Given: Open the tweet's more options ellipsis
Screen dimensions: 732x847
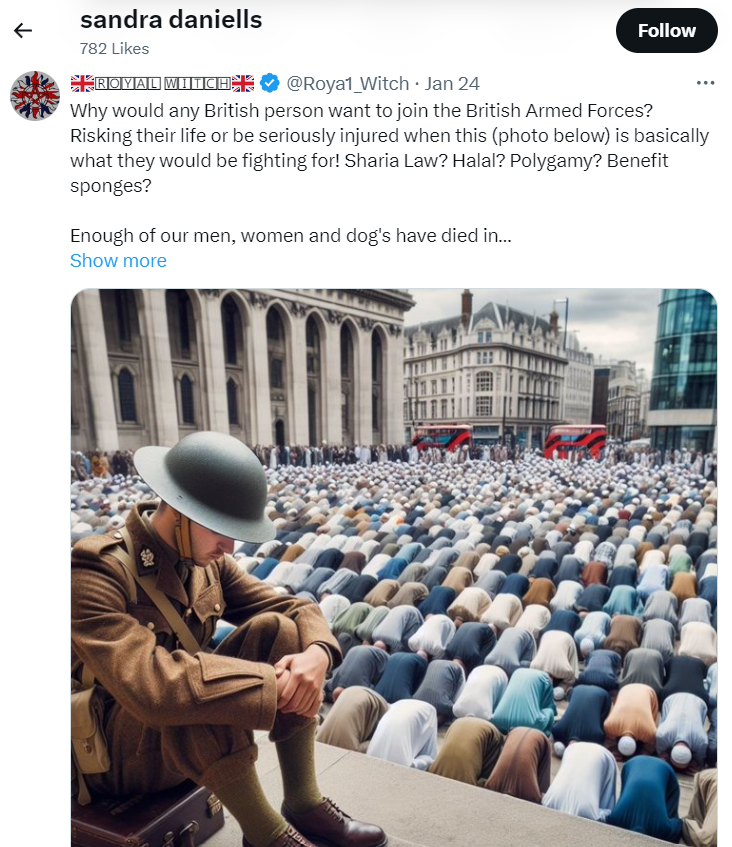Looking at the screenshot, I should [706, 83].
